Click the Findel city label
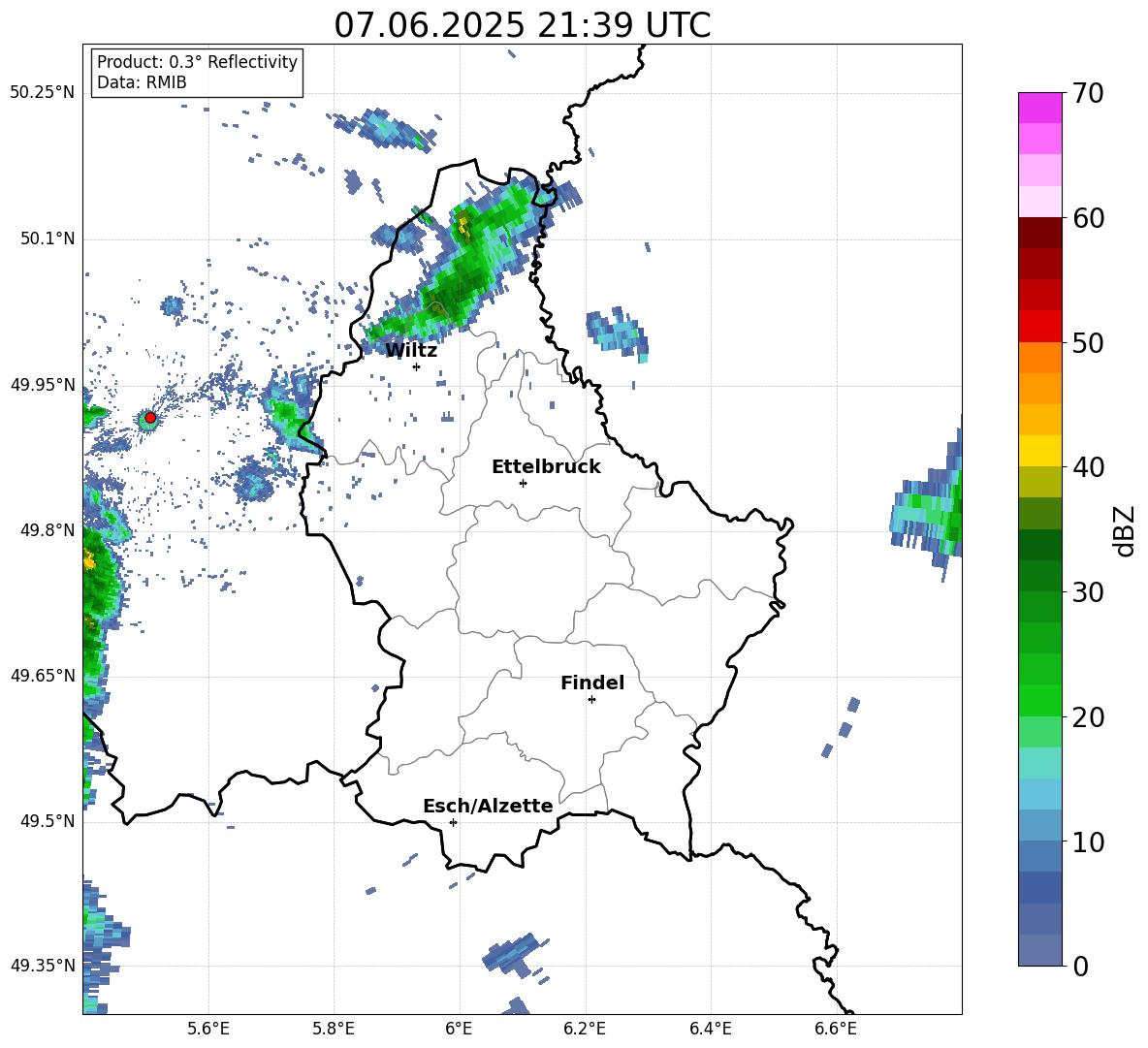Image resolution: width=1148 pixels, height=1048 pixels. tap(592, 683)
